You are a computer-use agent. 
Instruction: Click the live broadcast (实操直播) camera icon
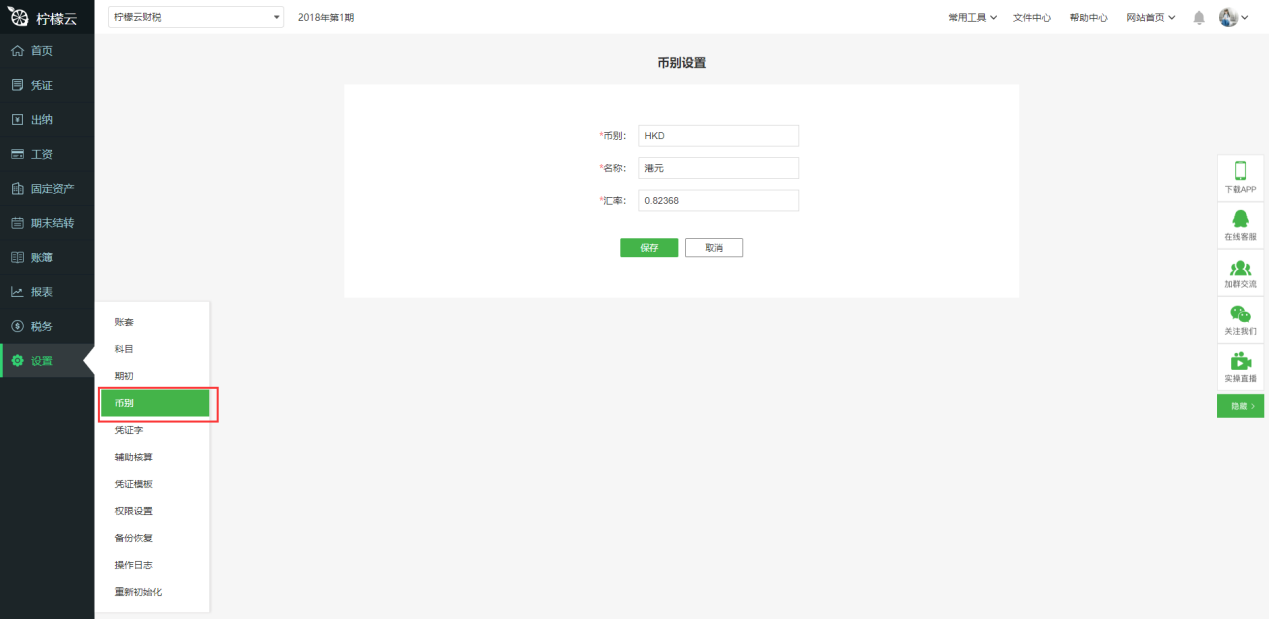point(1240,361)
